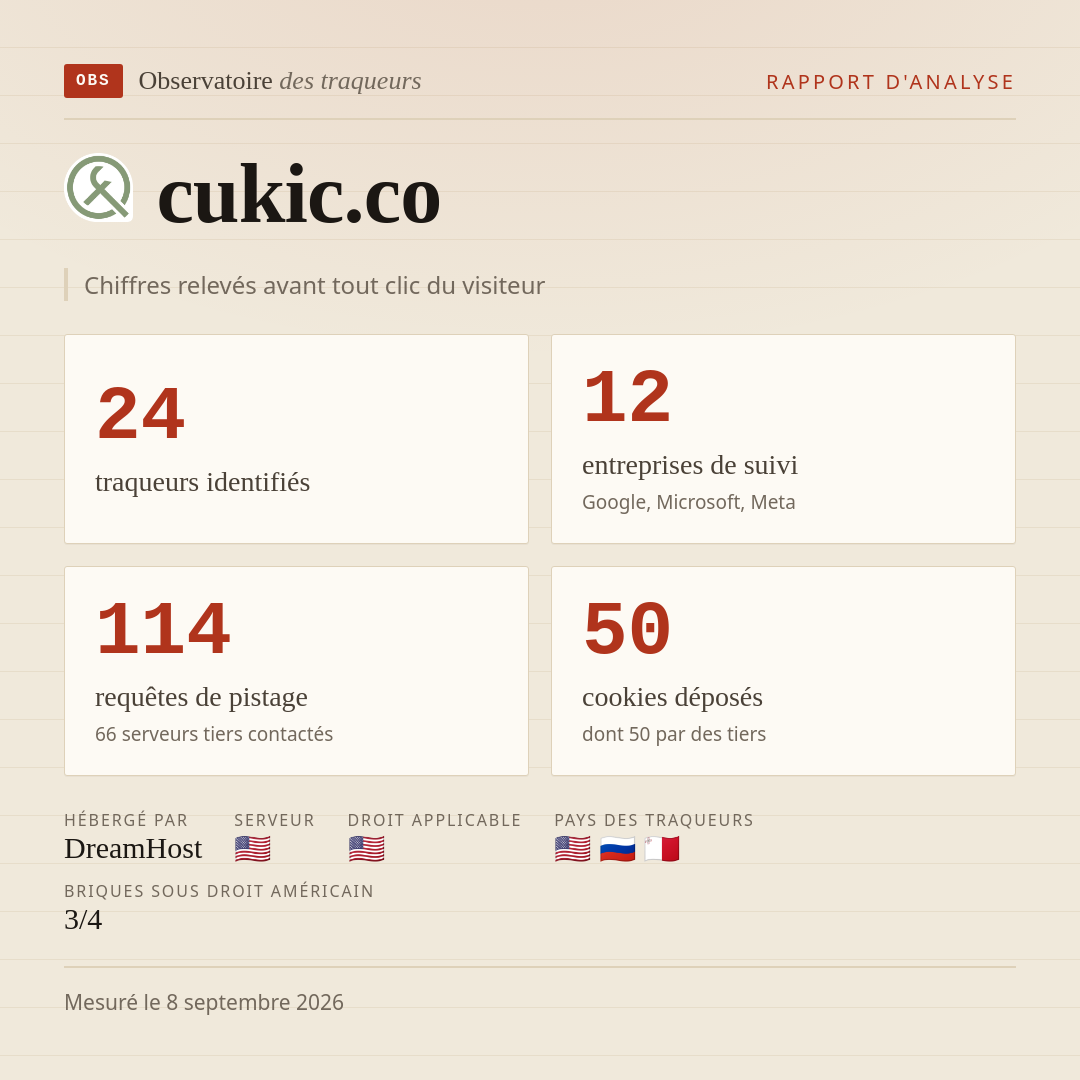Click the 'entreprises de suivi' label
Viewport: 1080px width, 1080px height.
[689, 465]
